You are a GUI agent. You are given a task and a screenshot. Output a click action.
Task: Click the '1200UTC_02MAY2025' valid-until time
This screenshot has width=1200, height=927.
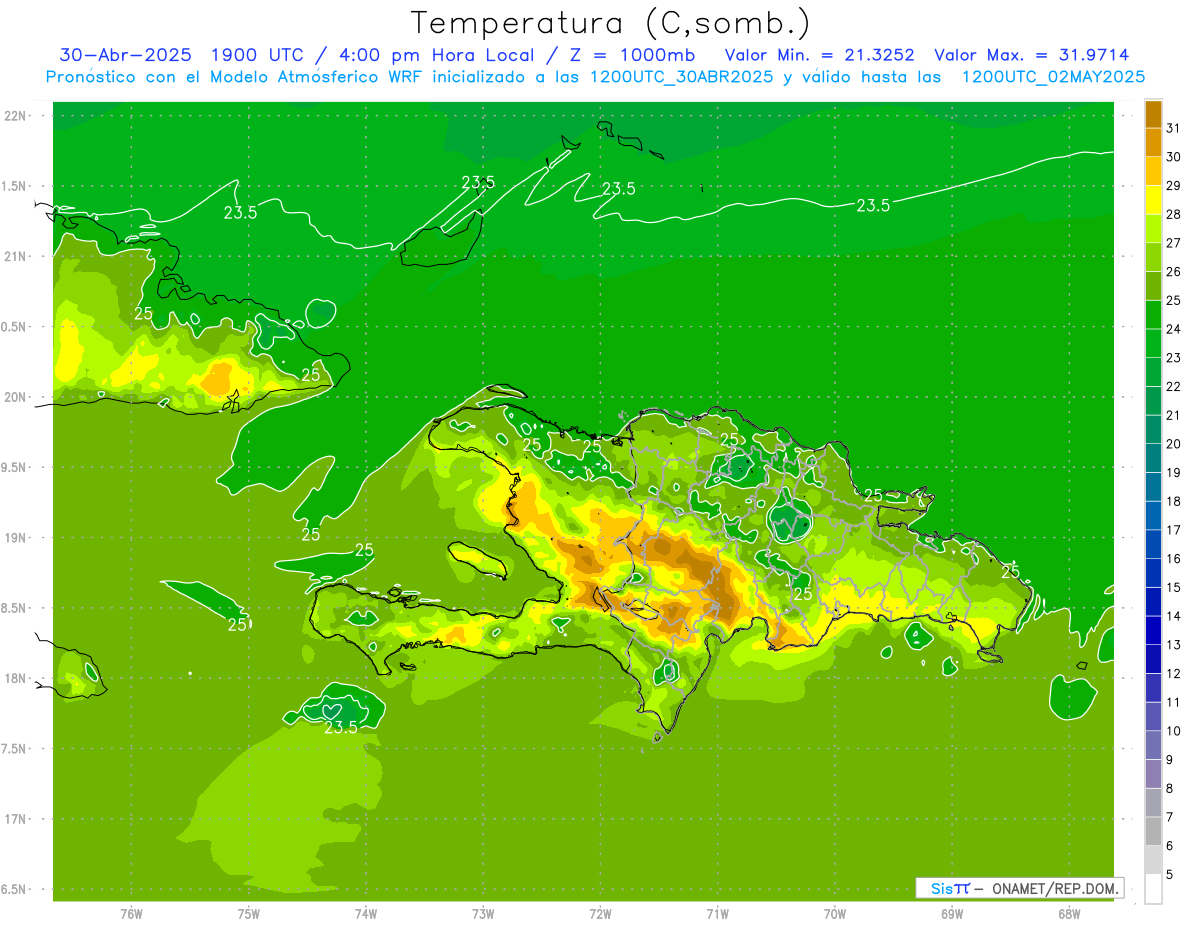point(1053,77)
